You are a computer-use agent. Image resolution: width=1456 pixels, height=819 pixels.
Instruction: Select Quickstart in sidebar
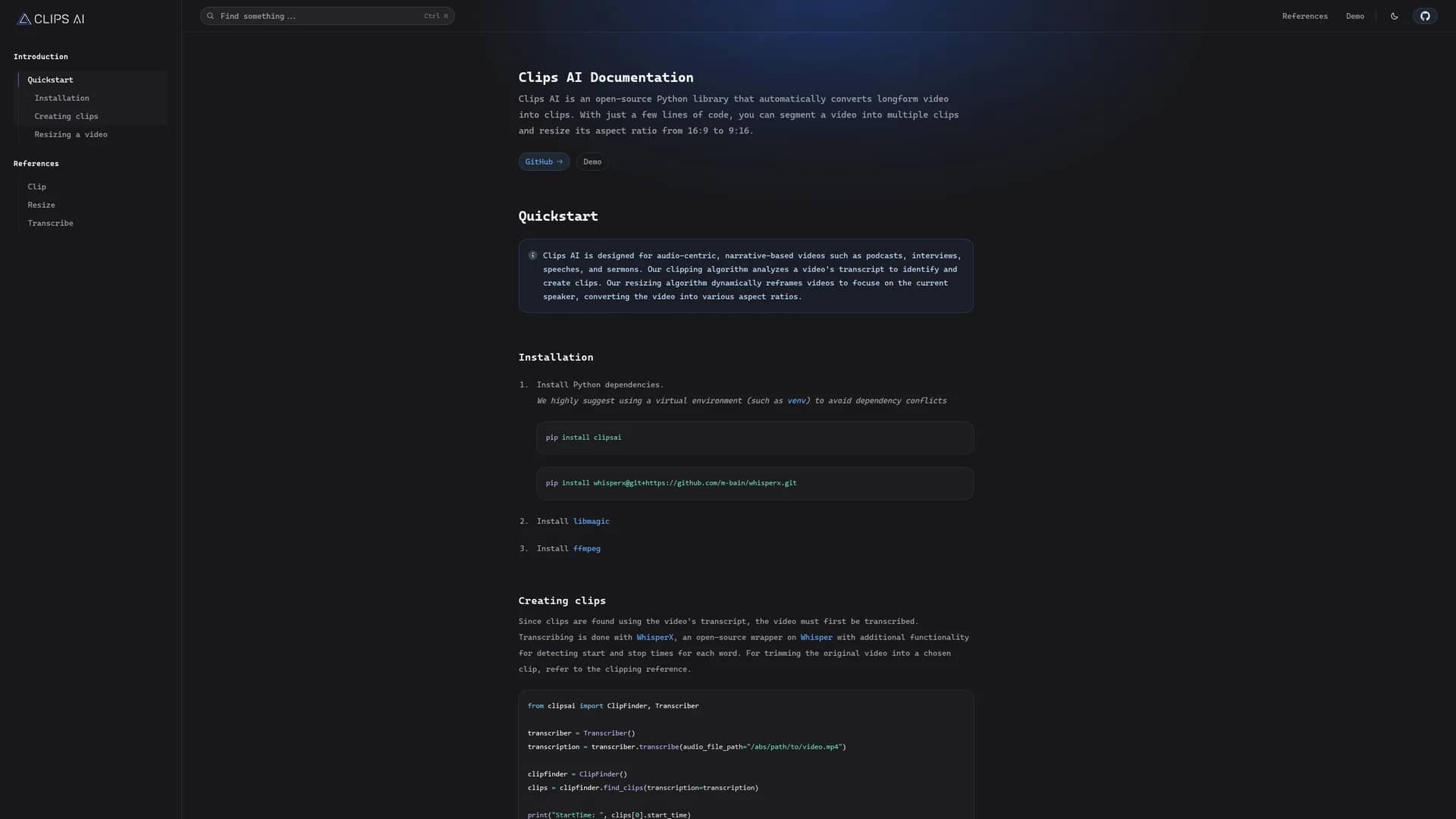[x=50, y=80]
